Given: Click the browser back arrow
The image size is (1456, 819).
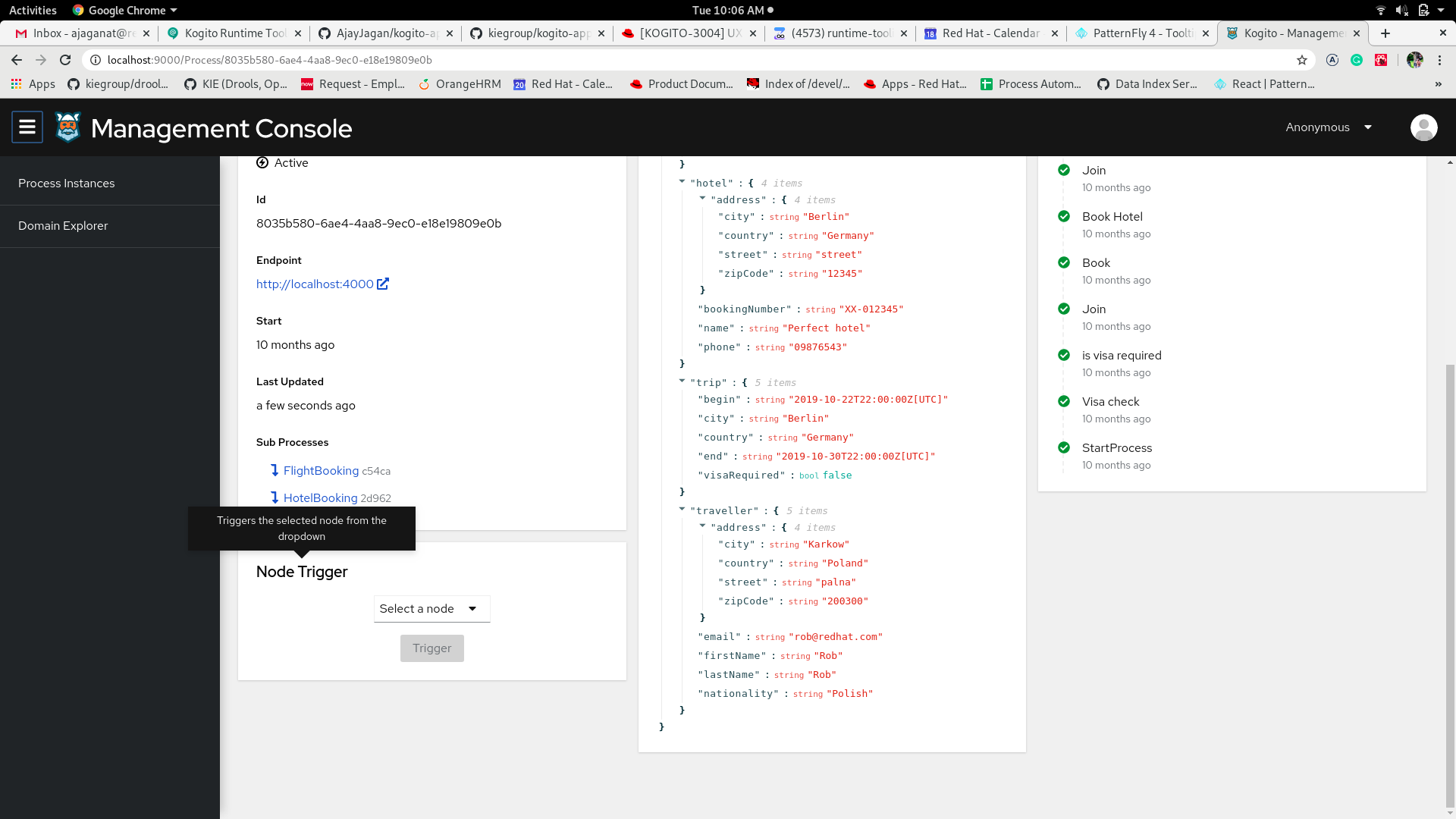Looking at the screenshot, I should (17, 60).
